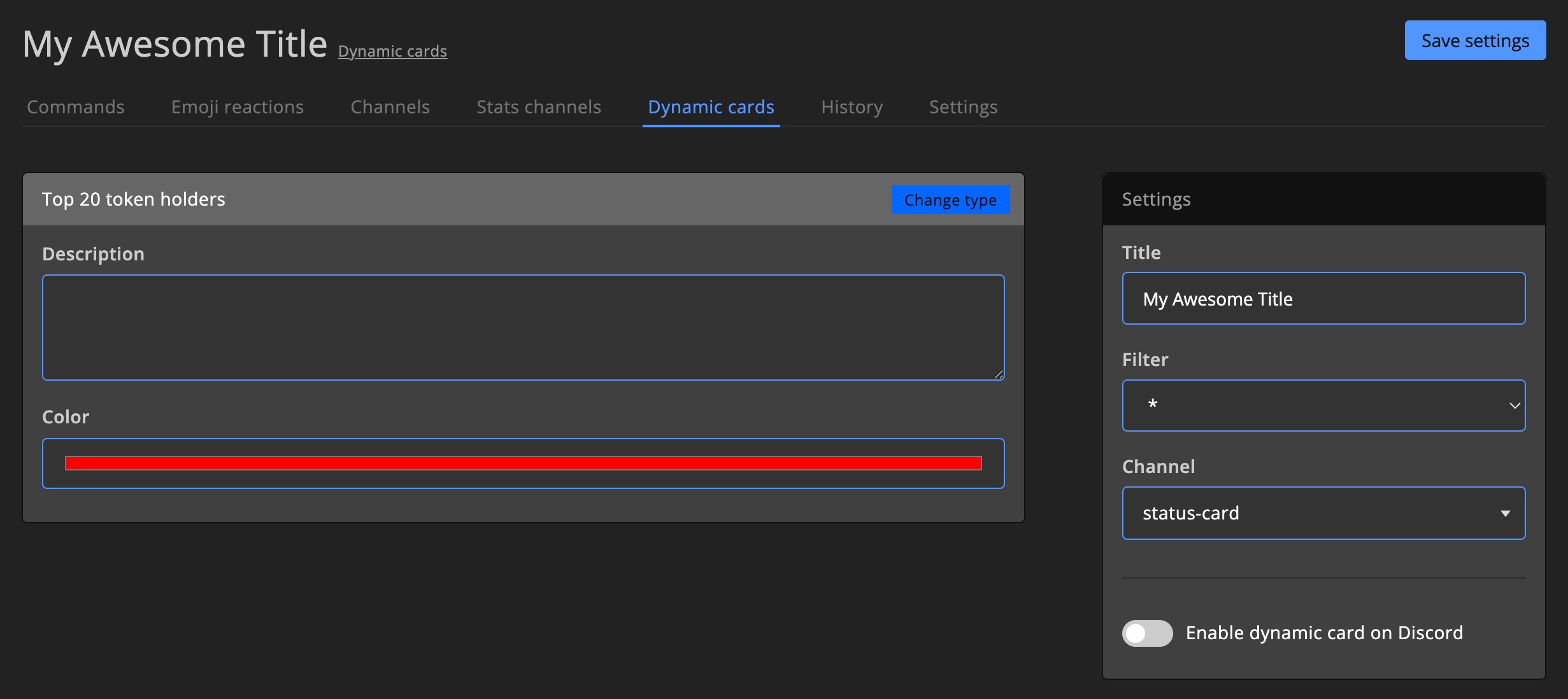The image size is (1568, 699).
Task: Switch to the Emoji reactions tab
Action: [236, 107]
